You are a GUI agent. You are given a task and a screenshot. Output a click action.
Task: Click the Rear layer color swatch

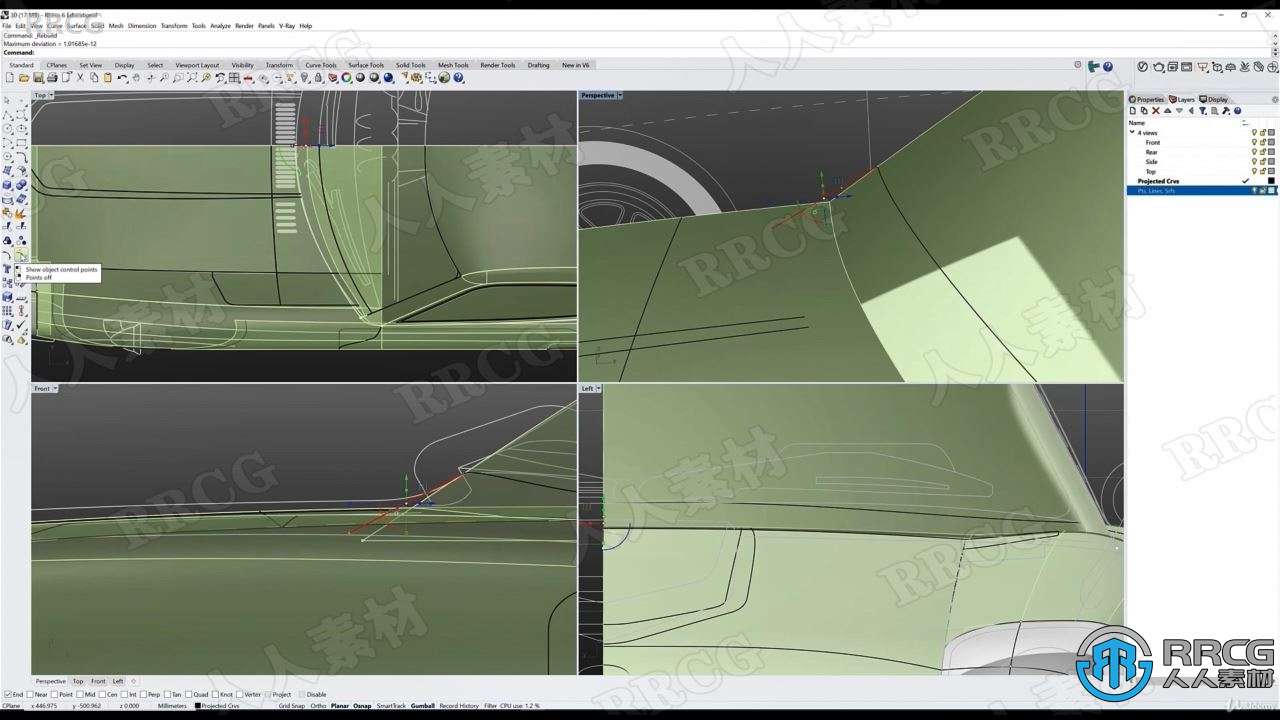(x=1272, y=152)
